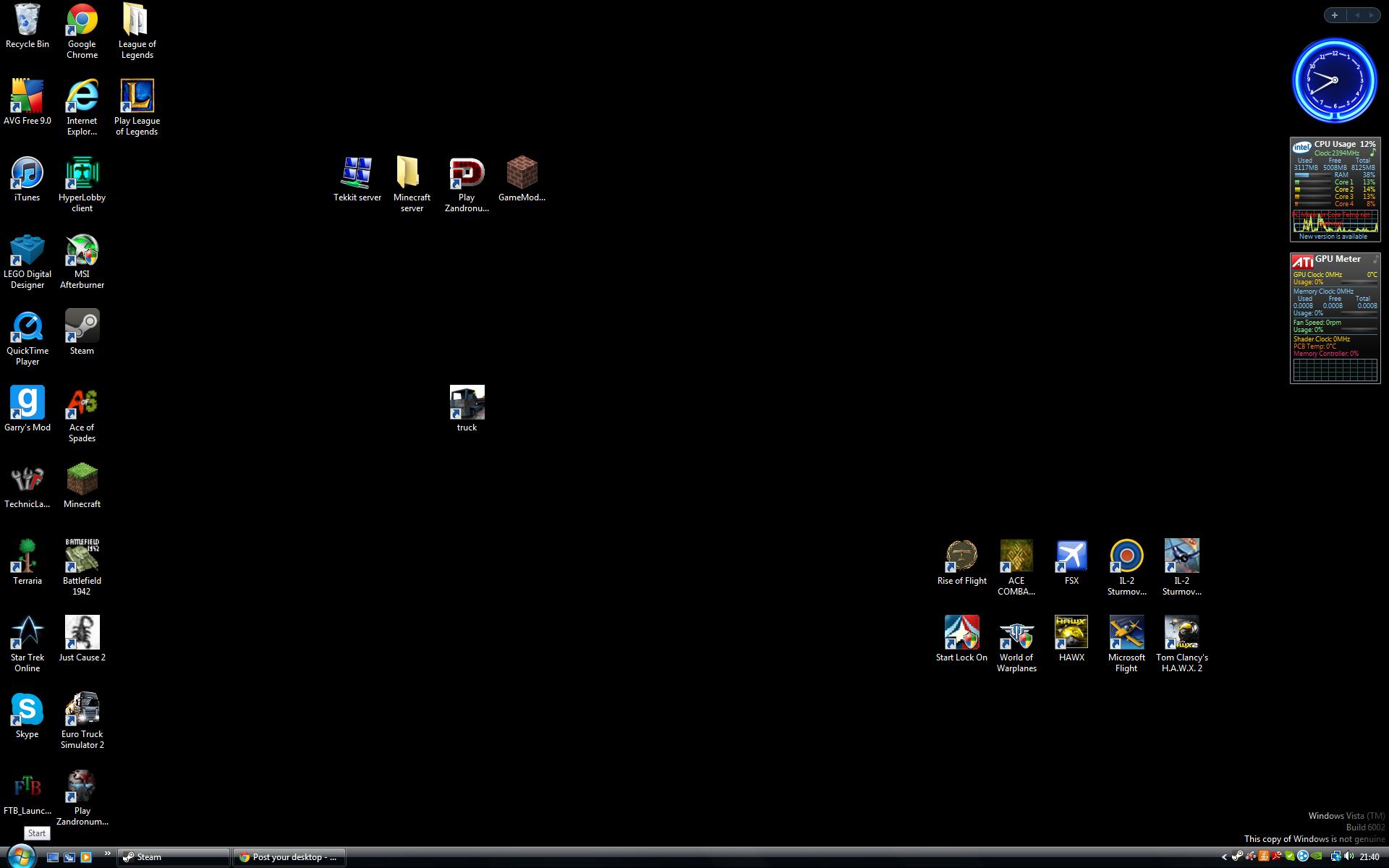
Task: Open IL-2 Sturmovik icon showing a plane
Action: tap(1181, 568)
